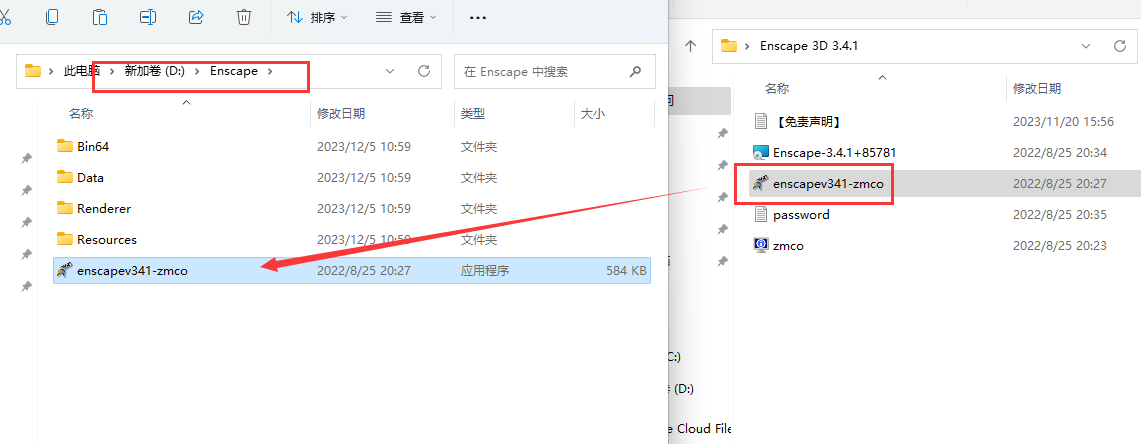Image resolution: width=1141 pixels, height=444 pixels.
Task: Click the search magnifier icon
Action: [x=635, y=71]
